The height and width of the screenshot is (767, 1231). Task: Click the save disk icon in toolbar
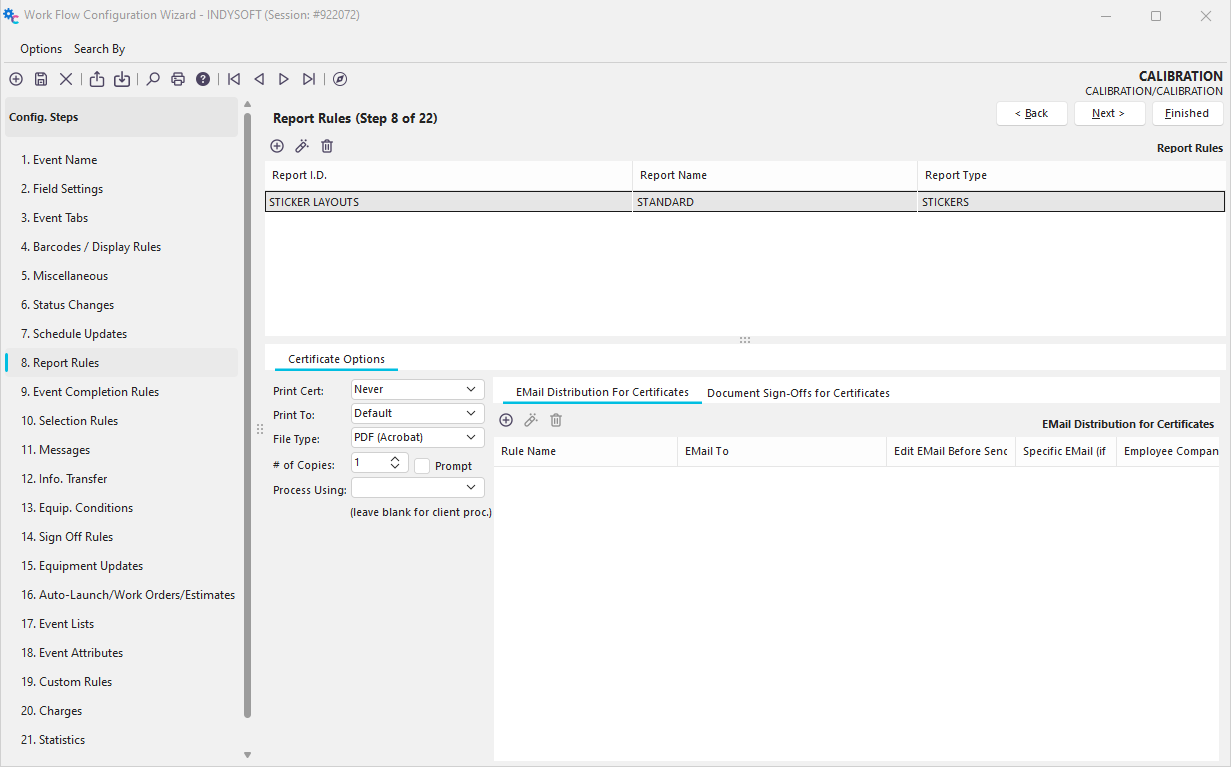tap(41, 79)
